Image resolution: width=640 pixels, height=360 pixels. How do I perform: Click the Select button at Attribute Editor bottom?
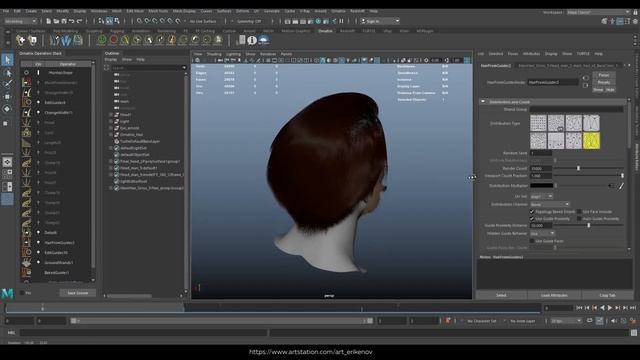coord(501,295)
